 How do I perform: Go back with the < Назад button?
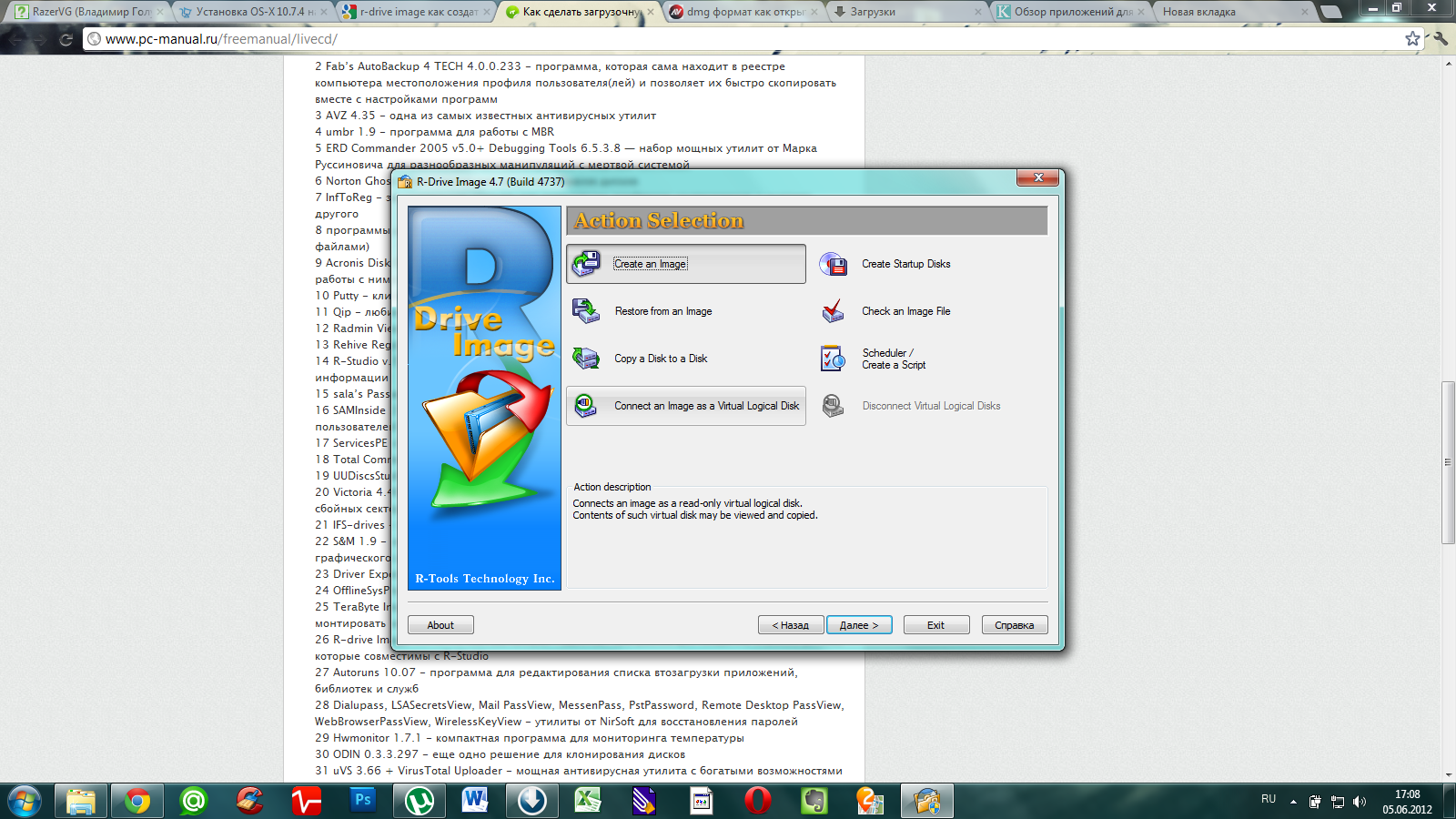tap(791, 625)
